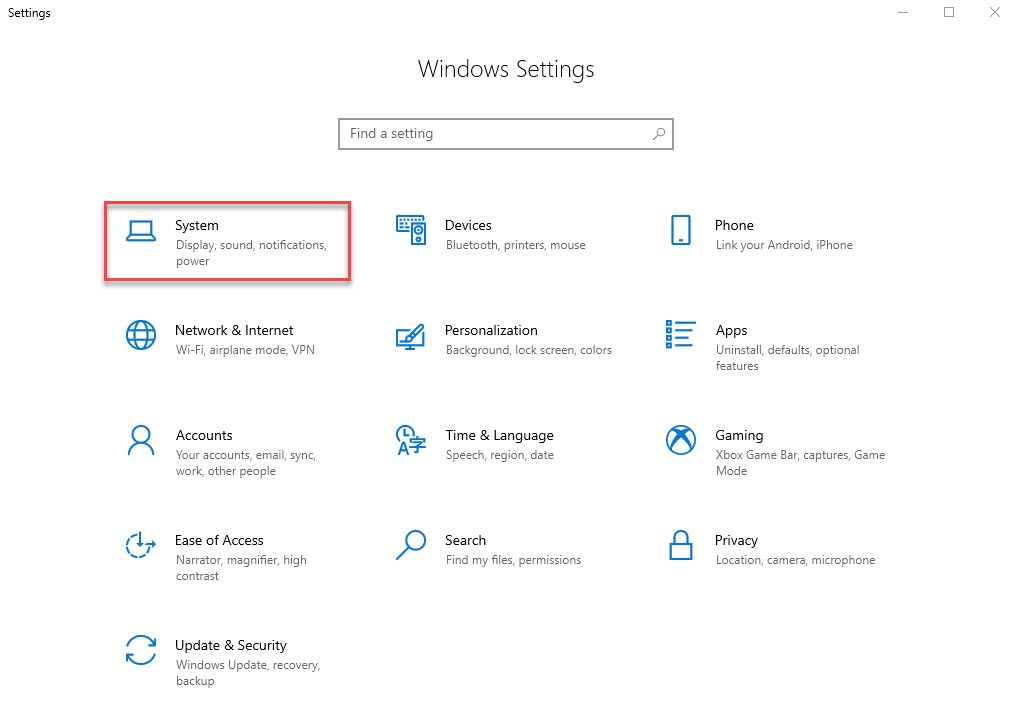The height and width of the screenshot is (727, 1011).
Task: Click the Update & Security arrows icon
Action: [x=141, y=650]
